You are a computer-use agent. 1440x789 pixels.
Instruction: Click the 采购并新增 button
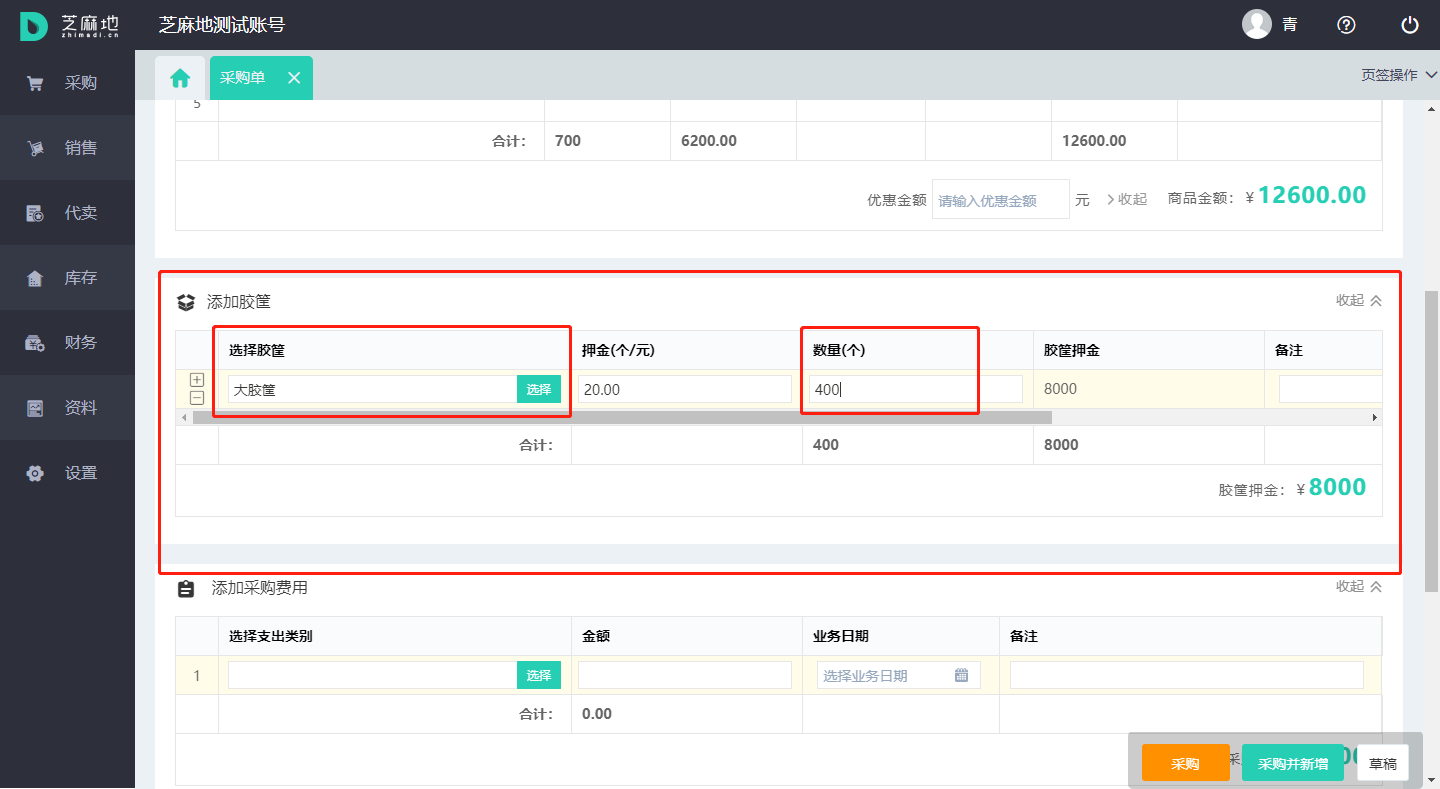point(1293,763)
